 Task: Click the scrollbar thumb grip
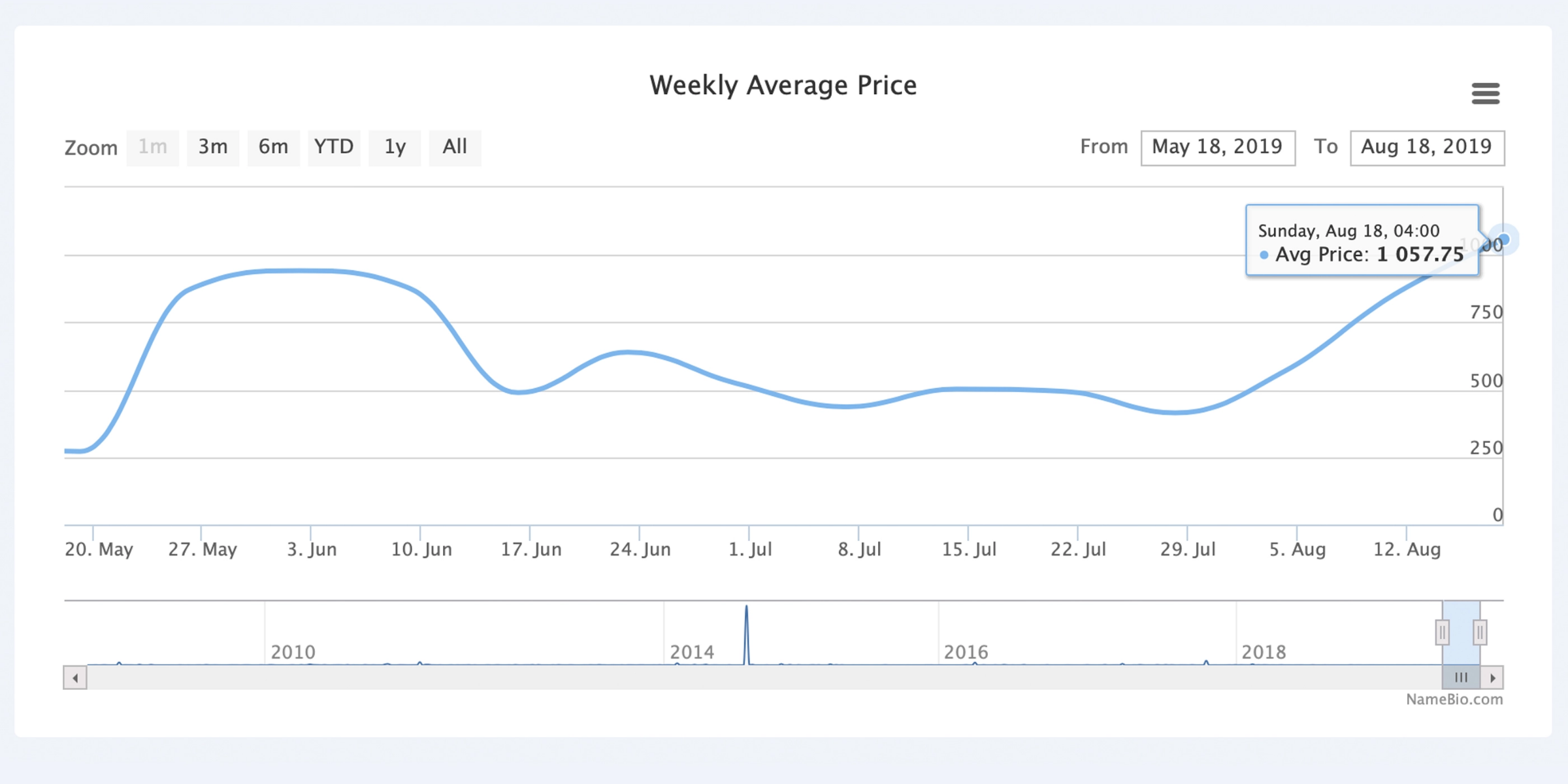coord(1461,678)
